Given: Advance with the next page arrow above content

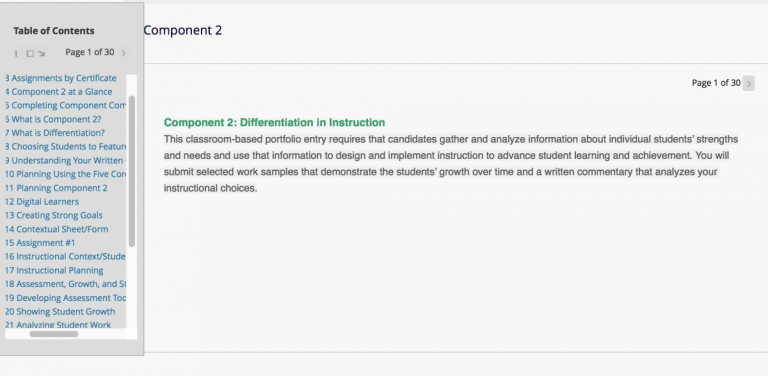Looking at the screenshot, I should point(748,84).
